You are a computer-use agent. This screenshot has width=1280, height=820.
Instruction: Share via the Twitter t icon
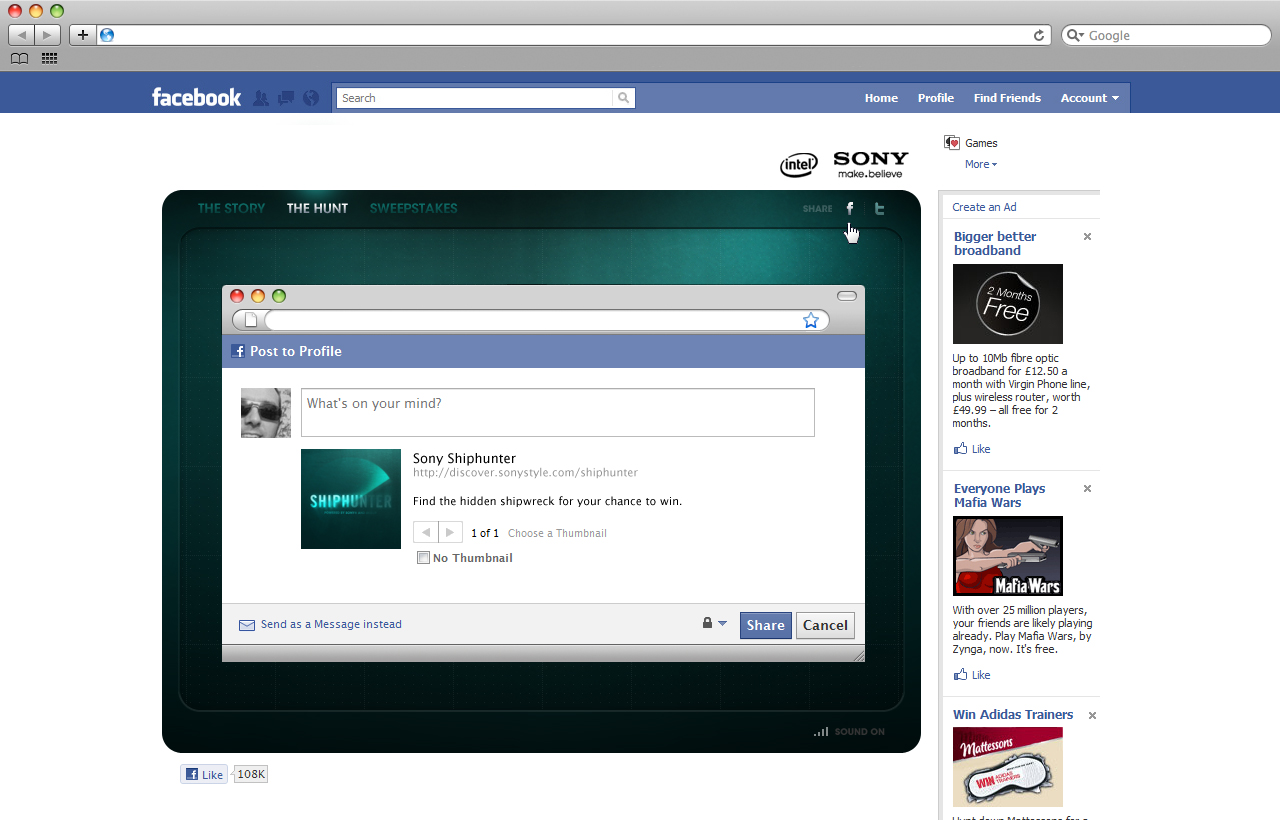point(880,208)
